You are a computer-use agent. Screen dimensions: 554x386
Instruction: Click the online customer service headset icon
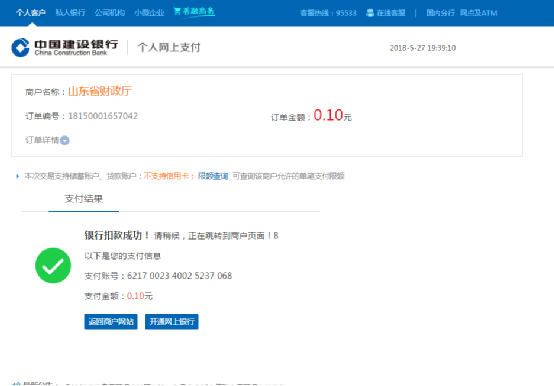[x=370, y=13]
